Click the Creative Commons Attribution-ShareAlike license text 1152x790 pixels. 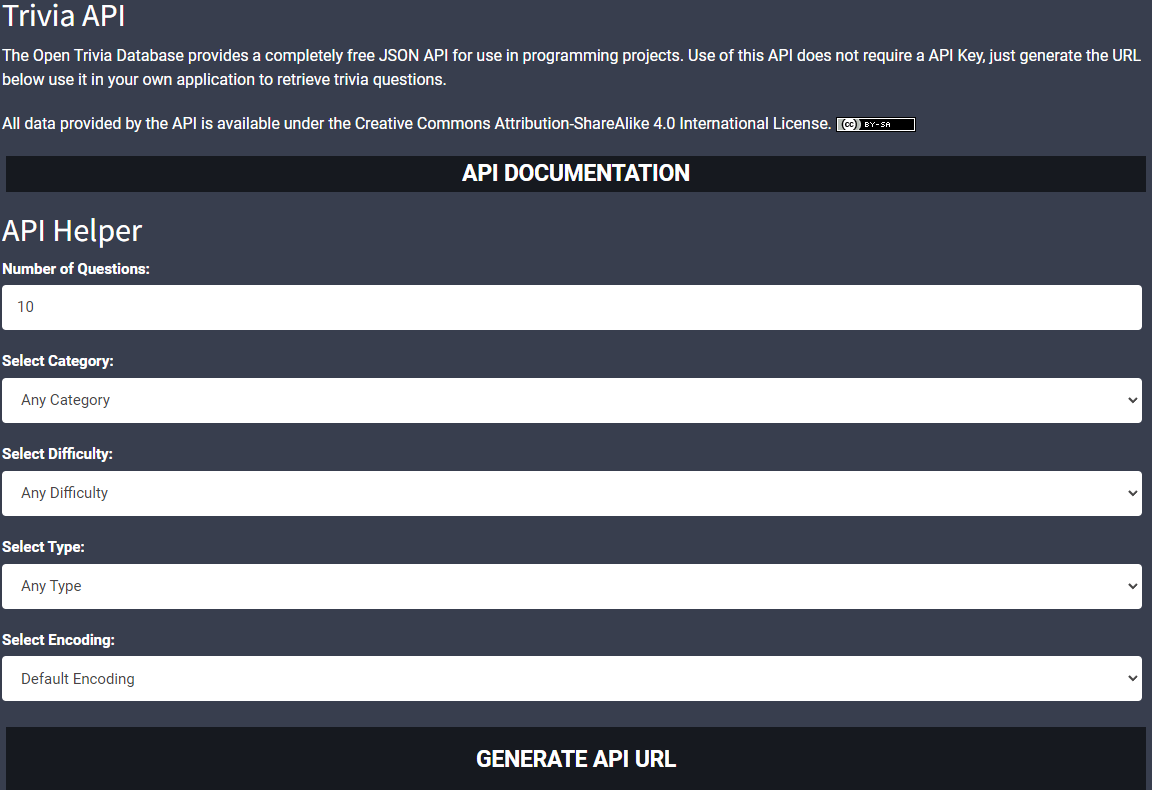(590, 123)
